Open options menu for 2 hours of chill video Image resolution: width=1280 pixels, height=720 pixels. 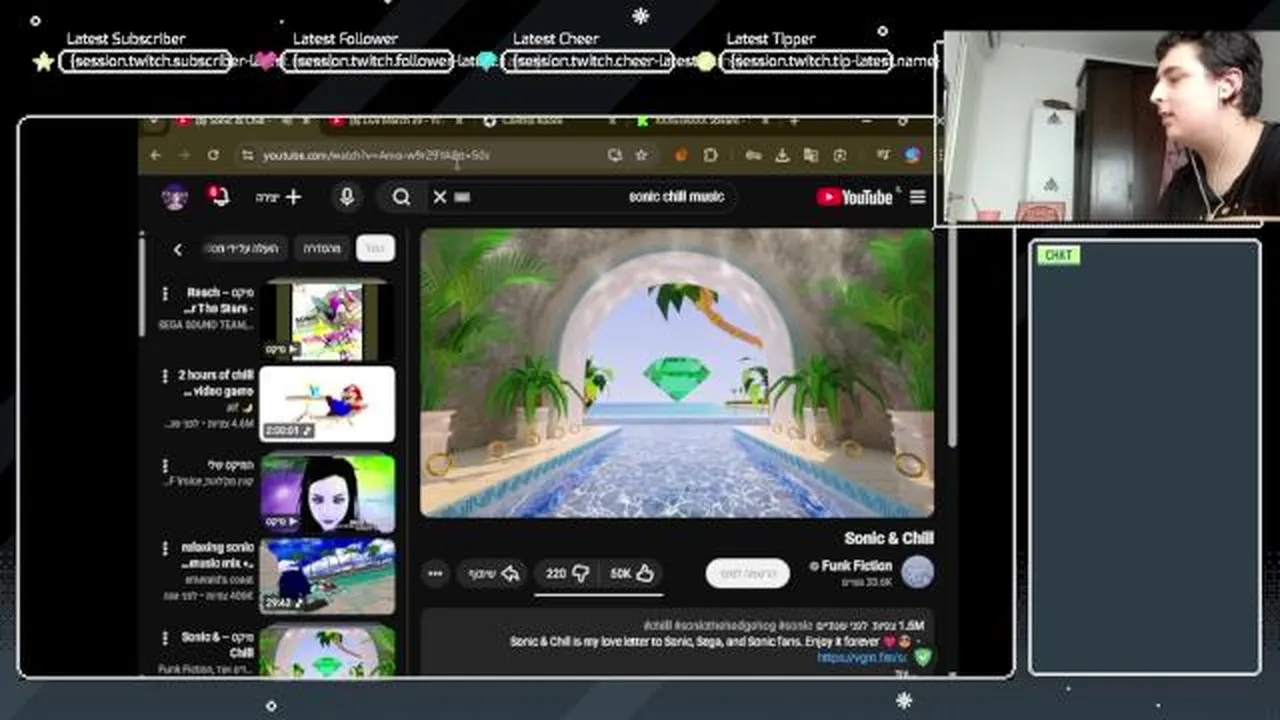pos(165,376)
